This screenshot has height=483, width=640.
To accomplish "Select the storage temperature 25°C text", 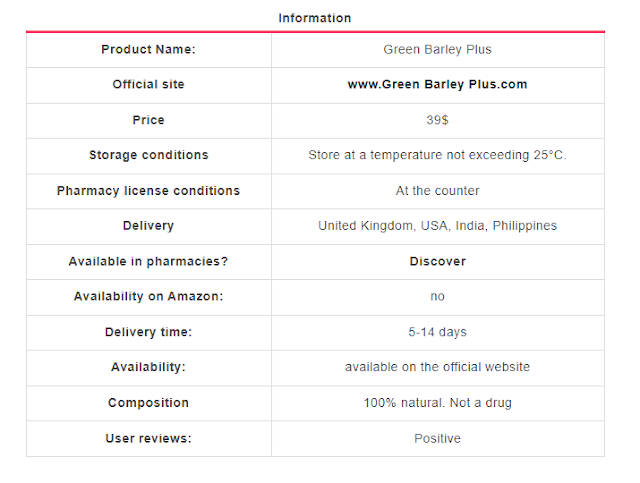I will (x=437, y=155).
